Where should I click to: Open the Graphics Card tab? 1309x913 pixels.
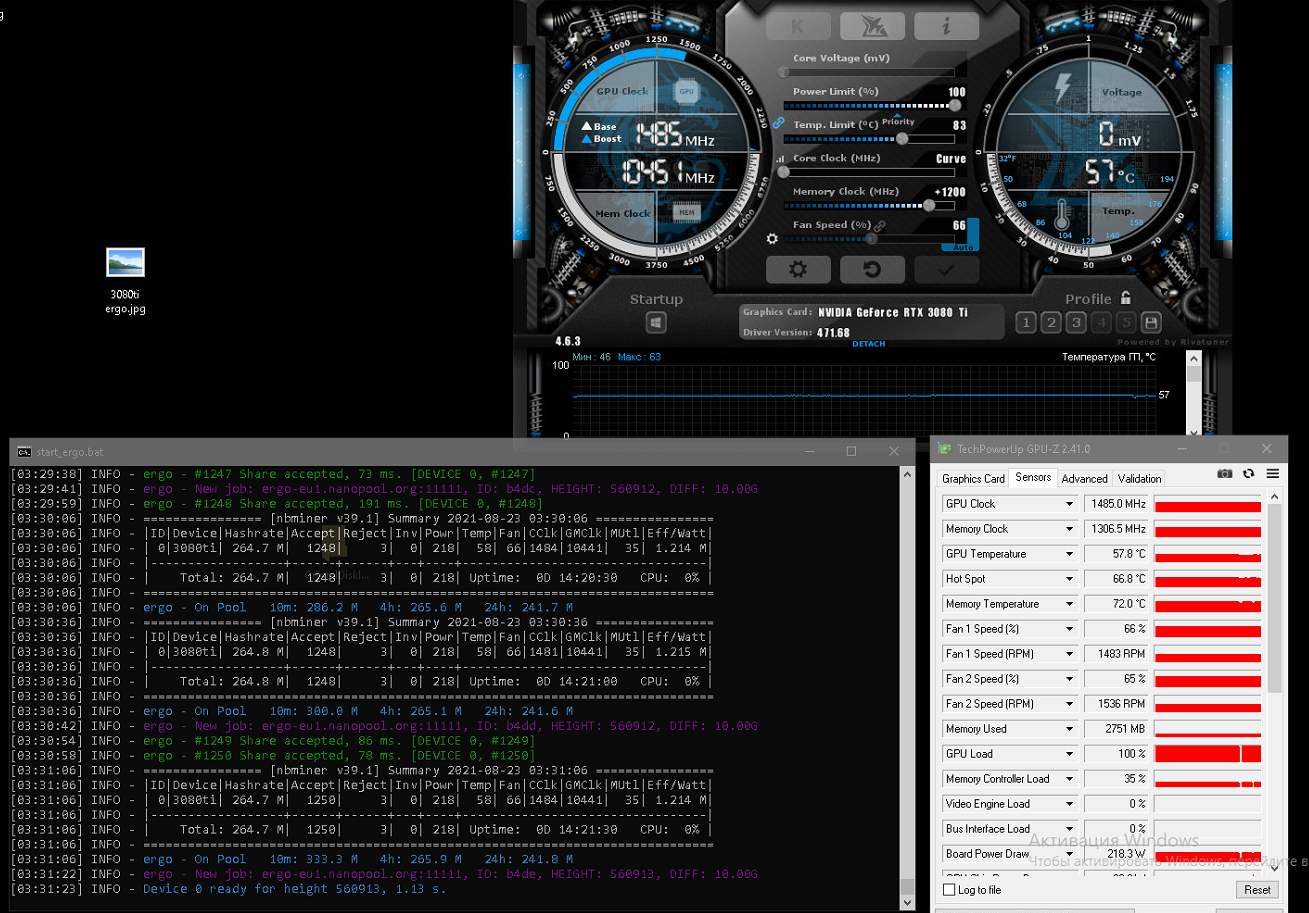(973, 479)
